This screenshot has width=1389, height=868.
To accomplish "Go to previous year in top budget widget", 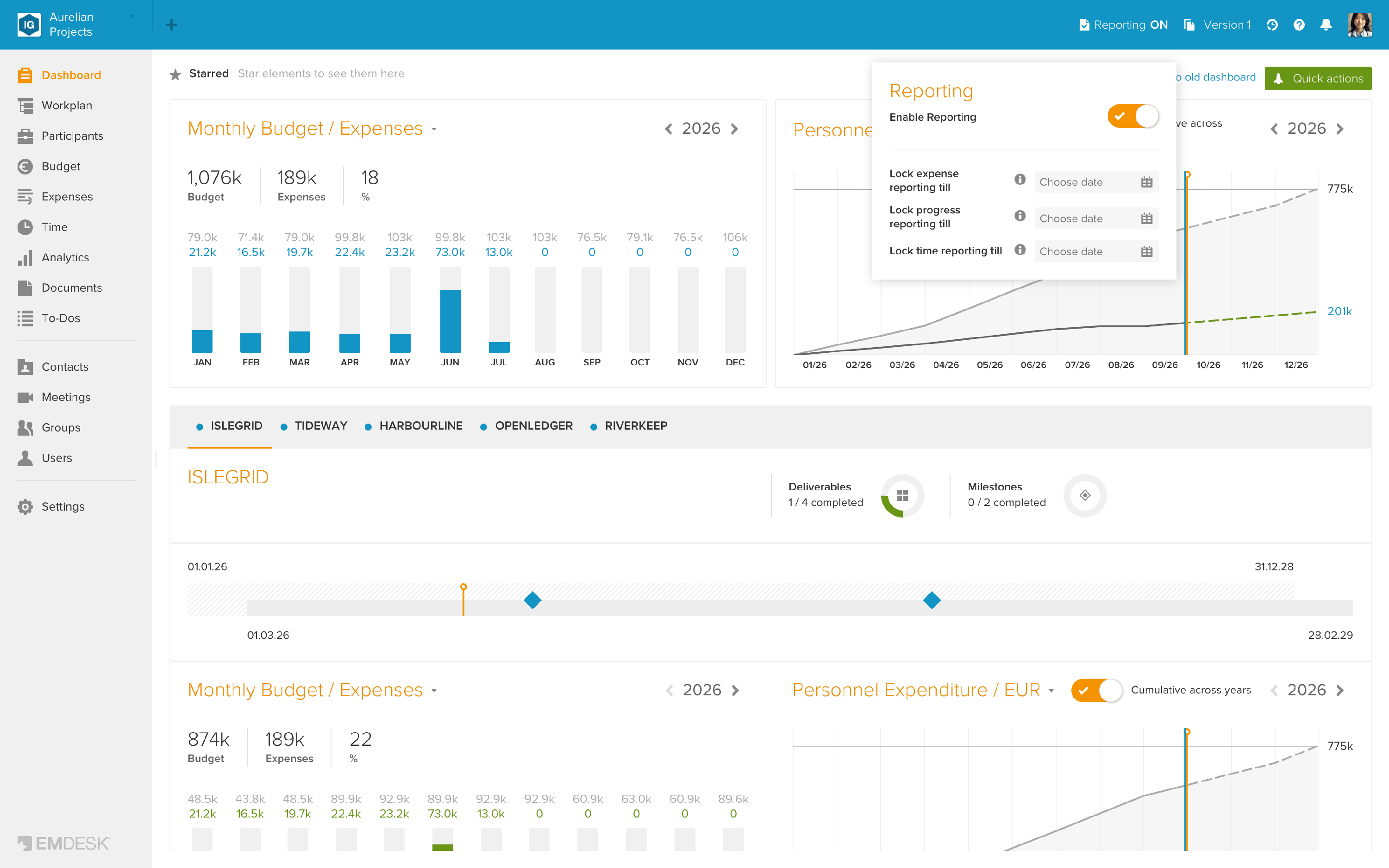I will click(x=669, y=129).
